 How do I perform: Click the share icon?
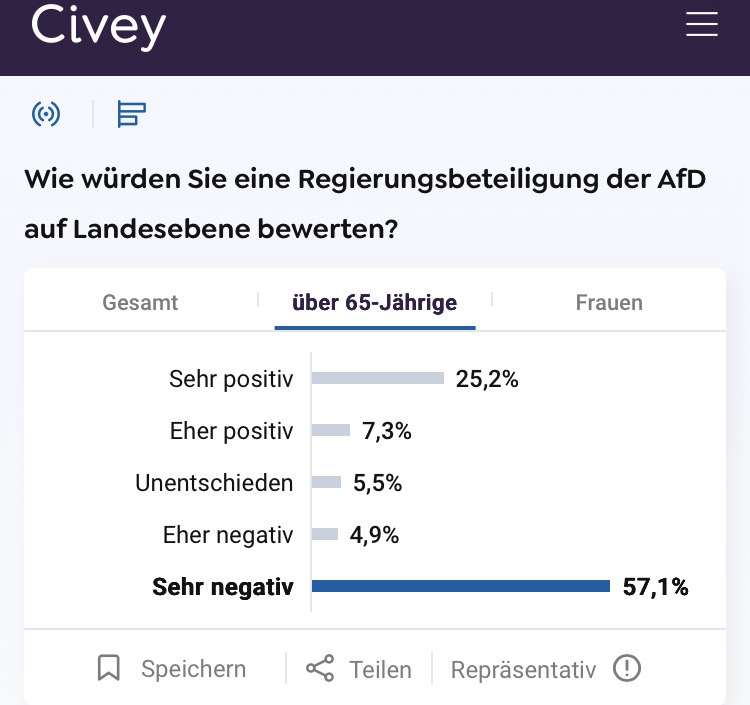(x=320, y=668)
